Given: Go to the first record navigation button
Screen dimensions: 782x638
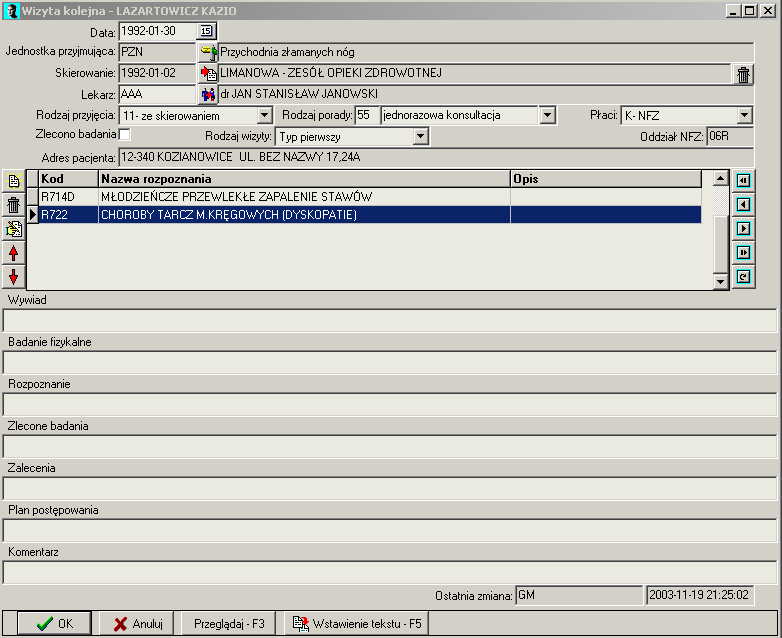Looking at the screenshot, I should [743, 180].
